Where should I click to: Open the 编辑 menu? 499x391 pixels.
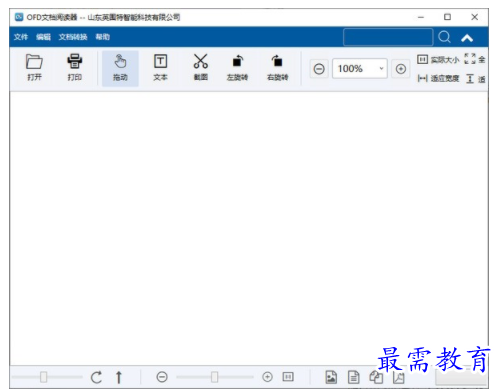(x=43, y=37)
